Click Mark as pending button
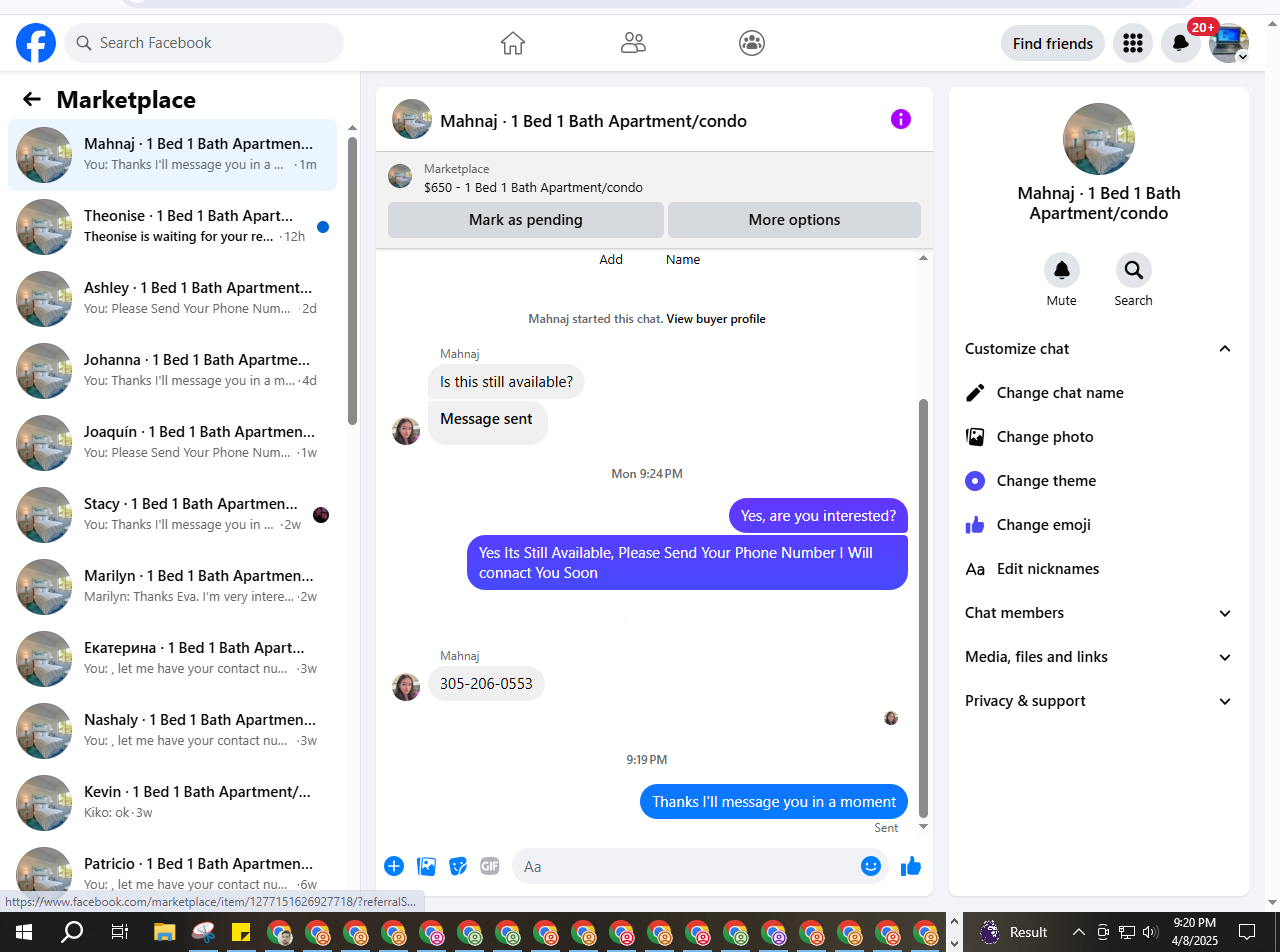Viewport: 1280px width, 952px height. [x=526, y=220]
